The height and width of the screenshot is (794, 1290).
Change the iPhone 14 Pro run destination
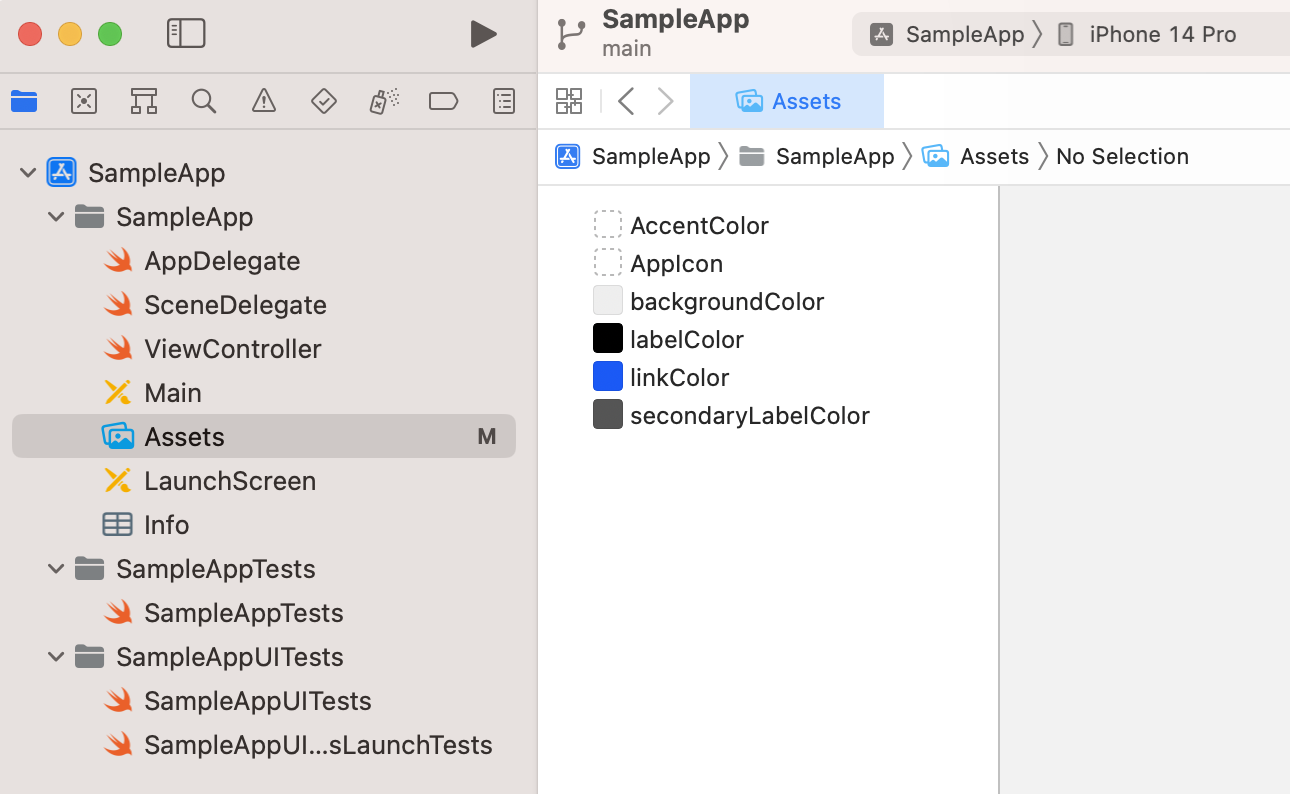pyautogui.click(x=1147, y=34)
